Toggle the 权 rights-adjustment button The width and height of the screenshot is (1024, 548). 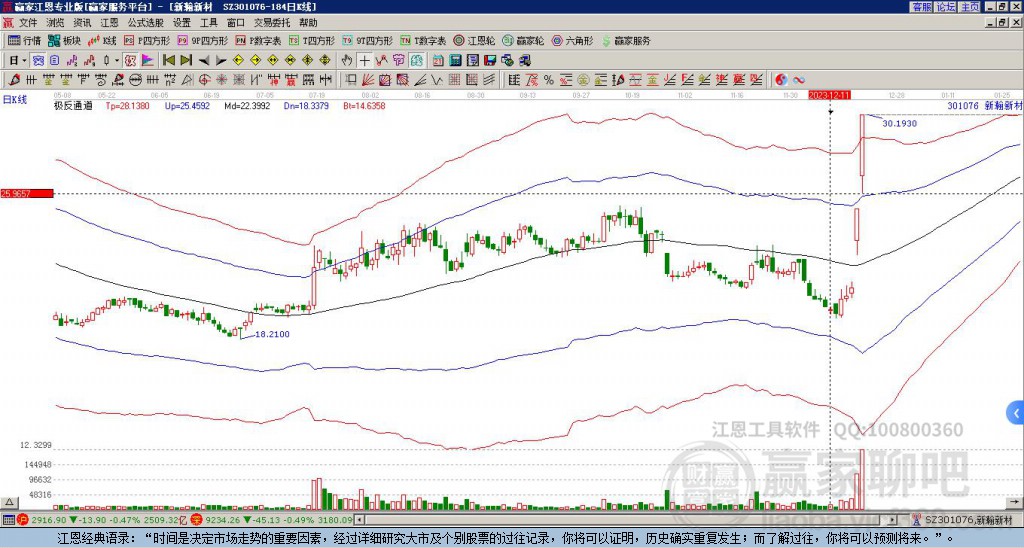click(130, 61)
